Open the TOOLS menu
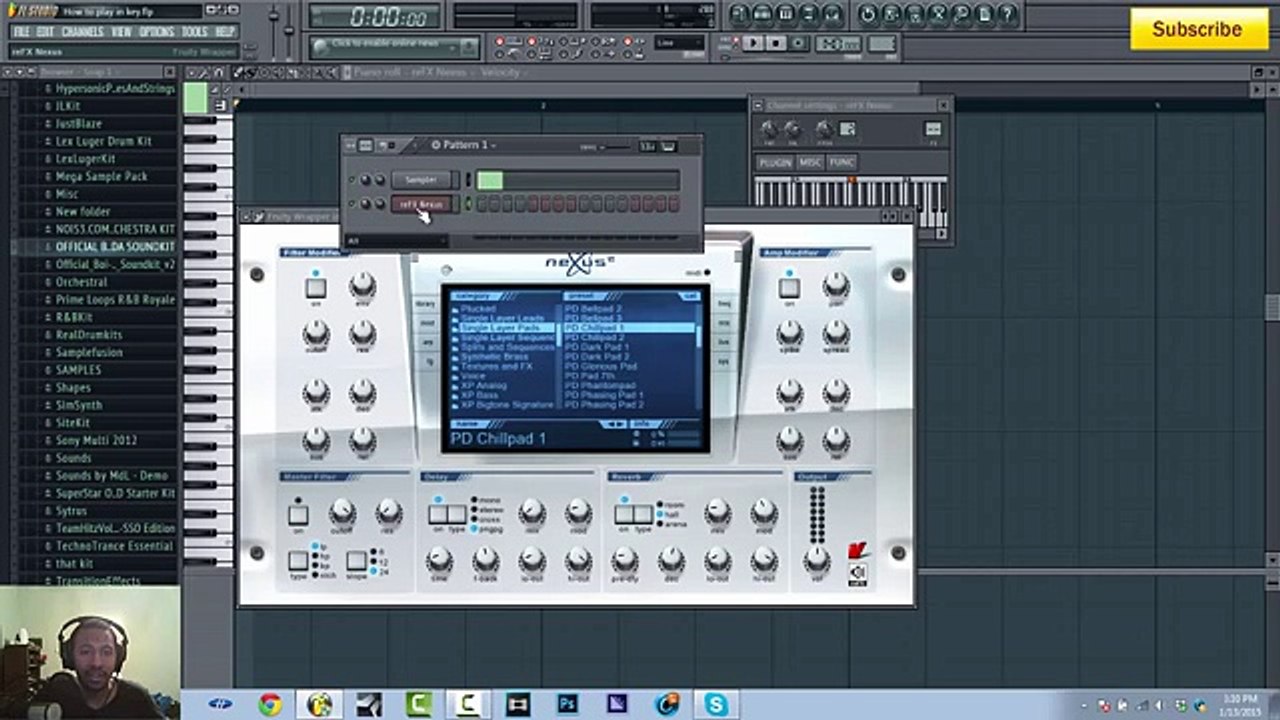 [x=195, y=32]
